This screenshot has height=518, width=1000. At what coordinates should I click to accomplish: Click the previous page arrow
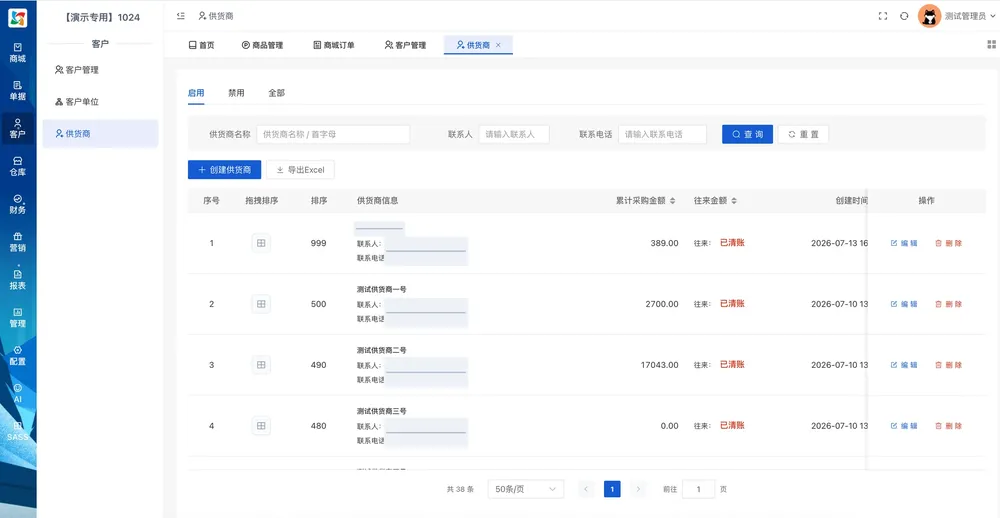(586, 489)
